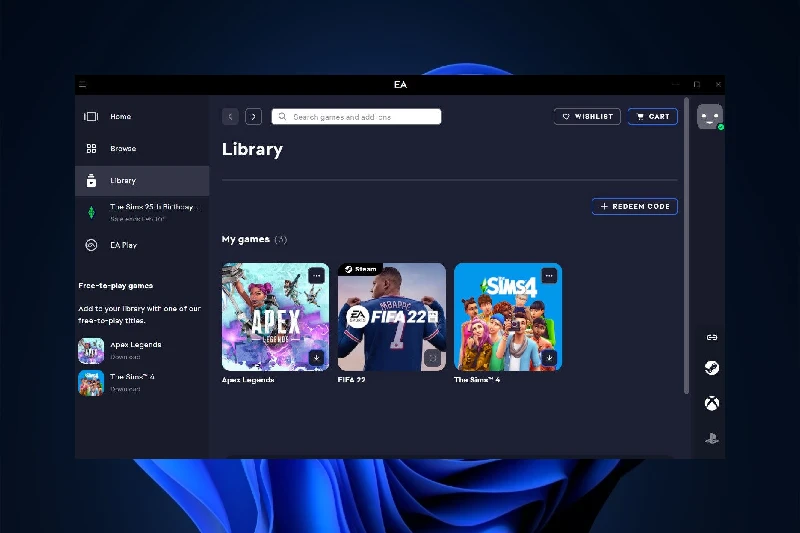800x533 pixels.
Task: Navigate forward with right arrow button
Action: (254, 117)
